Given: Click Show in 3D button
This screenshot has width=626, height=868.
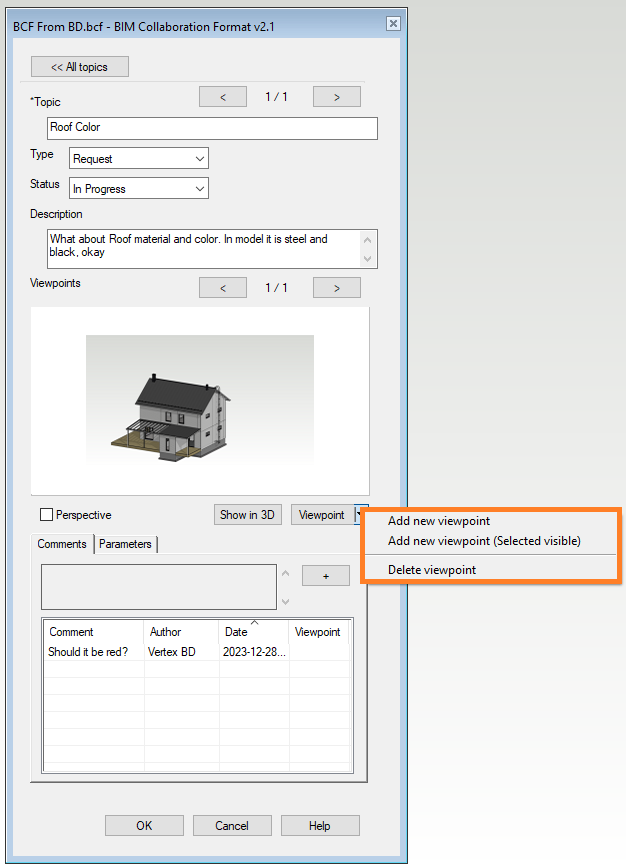Looking at the screenshot, I should tap(247, 515).
